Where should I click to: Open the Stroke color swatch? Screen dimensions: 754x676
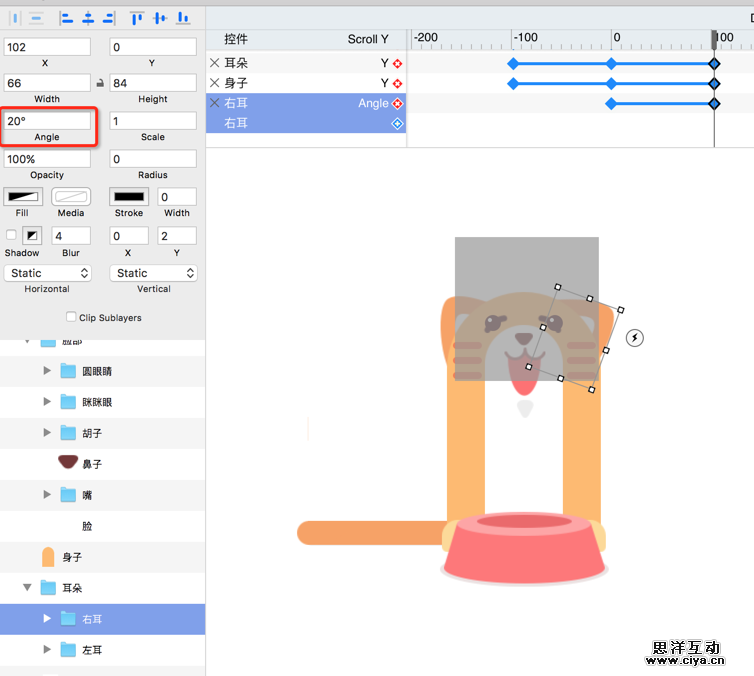pyautogui.click(x=129, y=197)
